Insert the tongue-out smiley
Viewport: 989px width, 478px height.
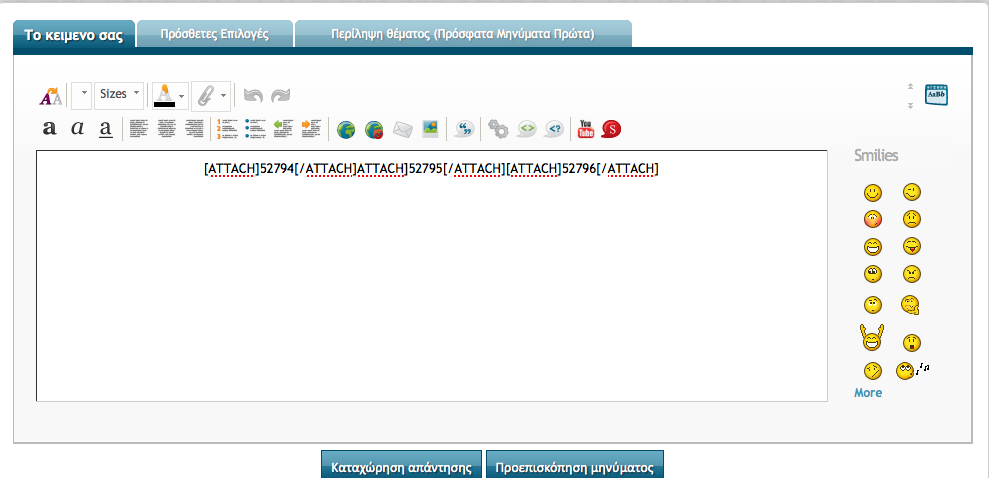point(911,246)
